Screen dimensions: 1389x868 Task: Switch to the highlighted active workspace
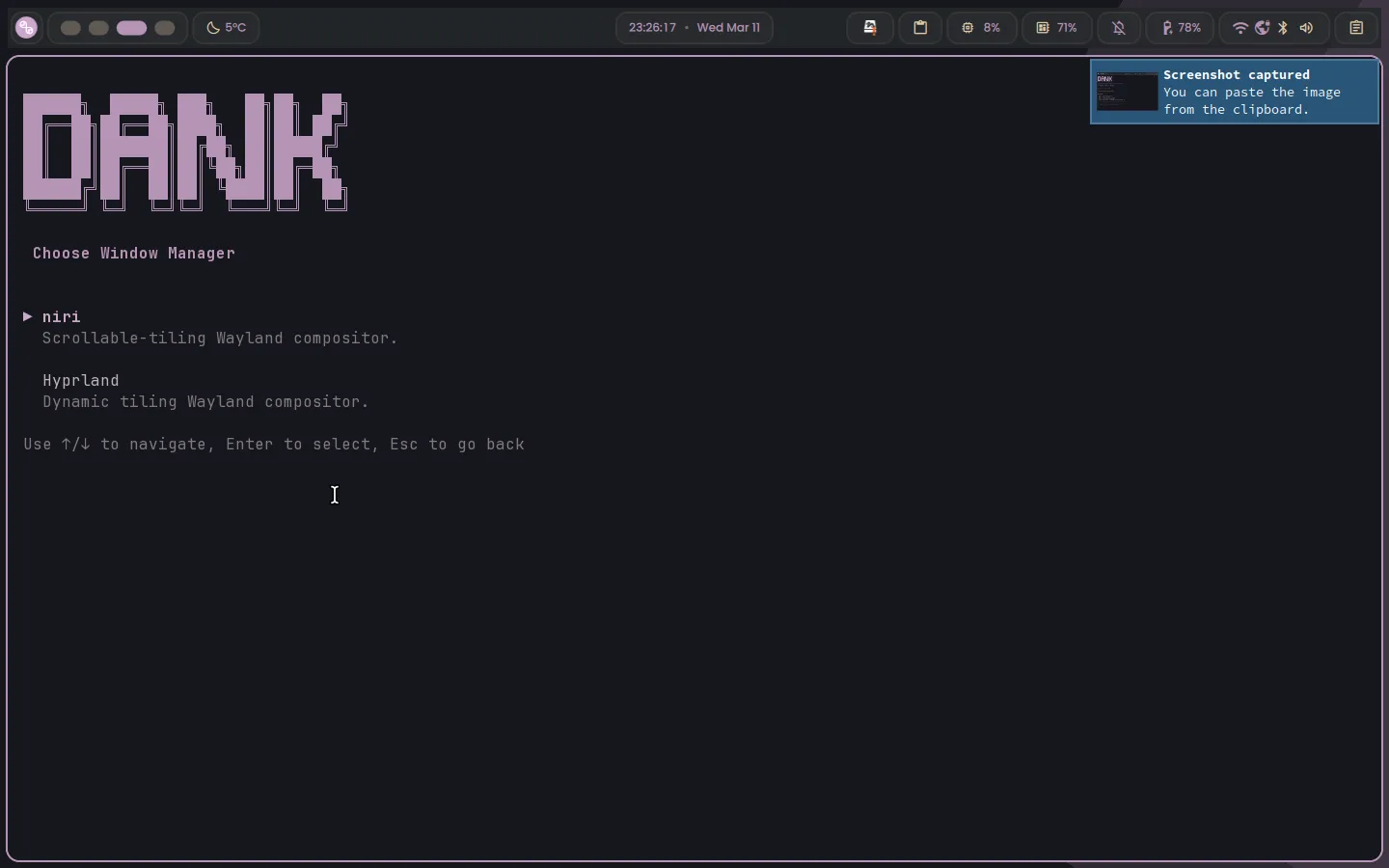tap(131, 28)
